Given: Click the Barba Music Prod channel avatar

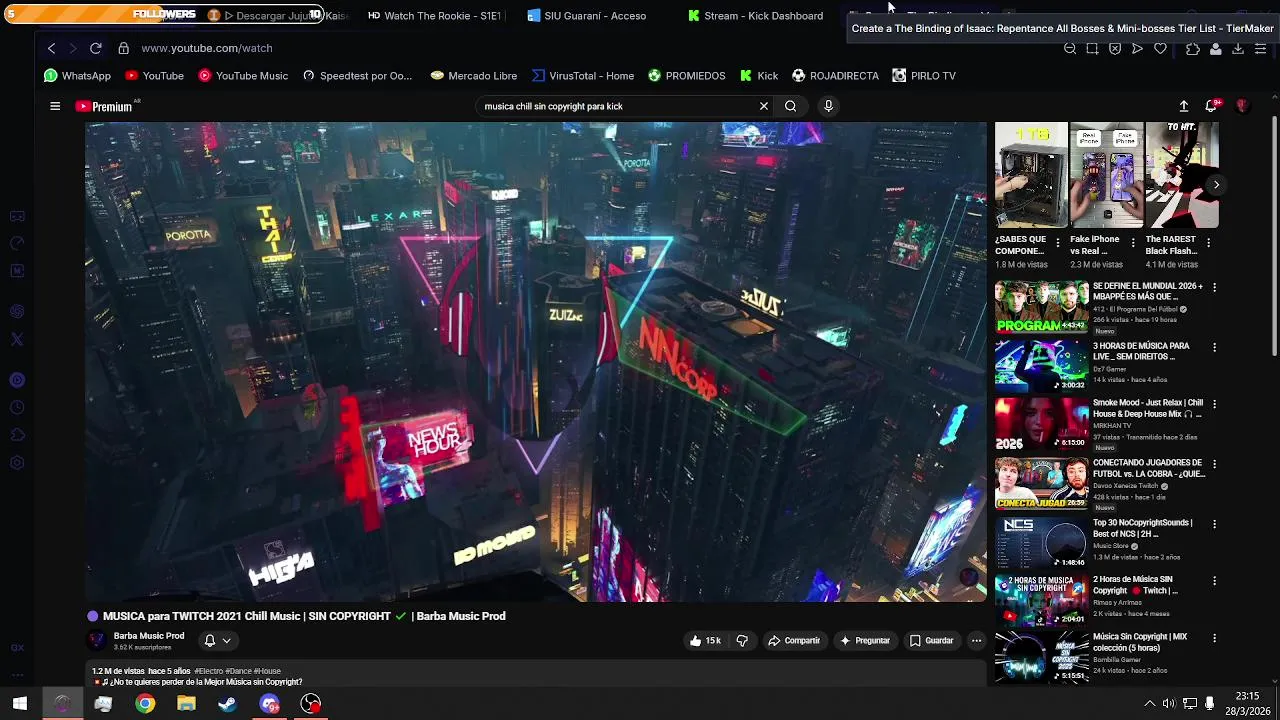Looking at the screenshot, I should click(x=96, y=641).
